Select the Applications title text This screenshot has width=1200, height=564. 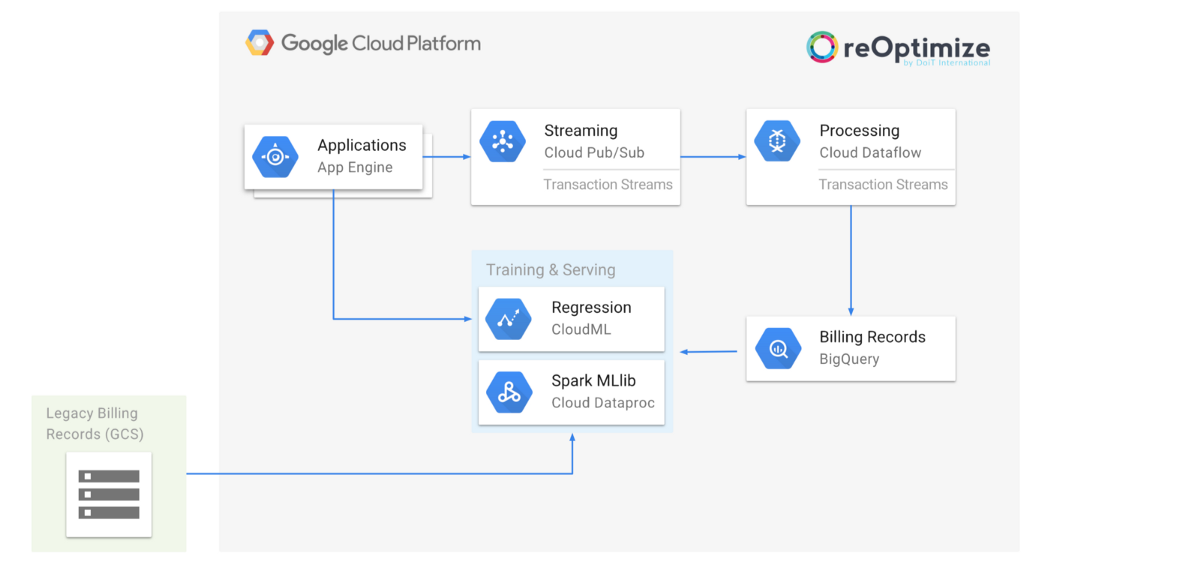(362, 146)
